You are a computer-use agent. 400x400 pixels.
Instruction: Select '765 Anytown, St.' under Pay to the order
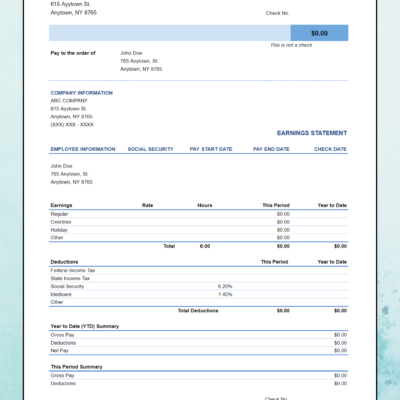coord(139,61)
